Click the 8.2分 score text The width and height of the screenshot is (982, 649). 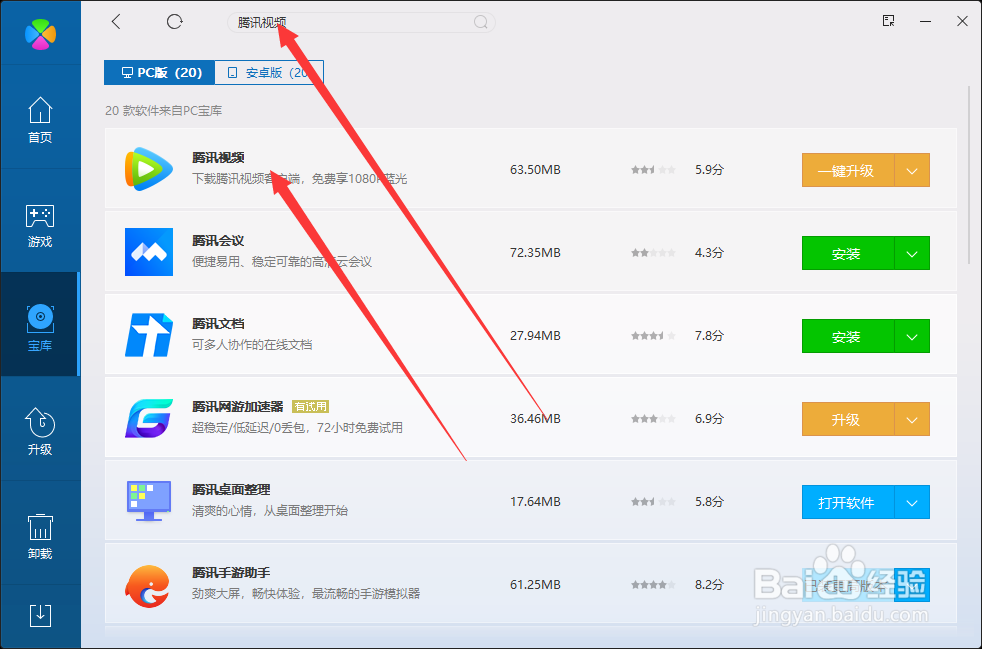click(x=709, y=584)
